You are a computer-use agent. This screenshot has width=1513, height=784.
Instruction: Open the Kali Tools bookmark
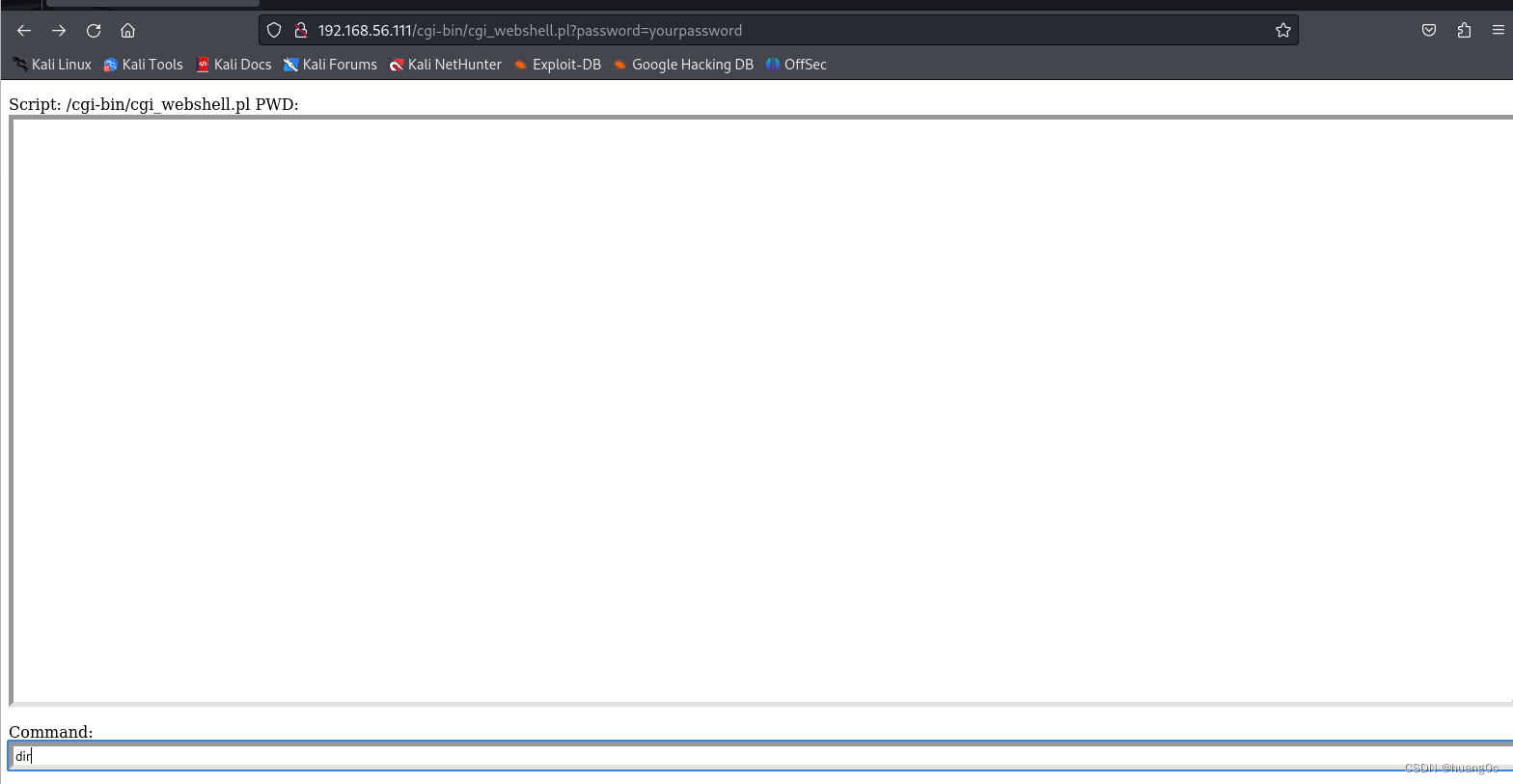(143, 65)
